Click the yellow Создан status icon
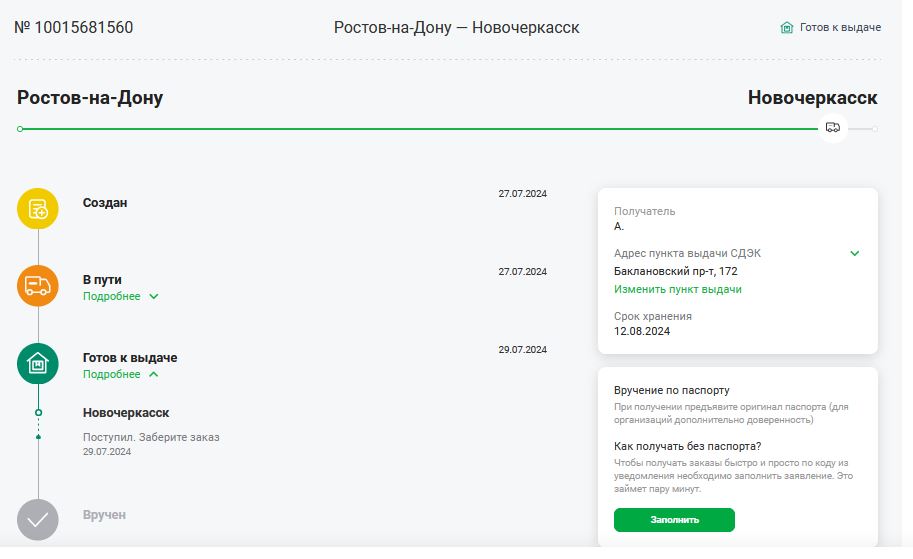The height and width of the screenshot is (559, 913). coord(38,208)
